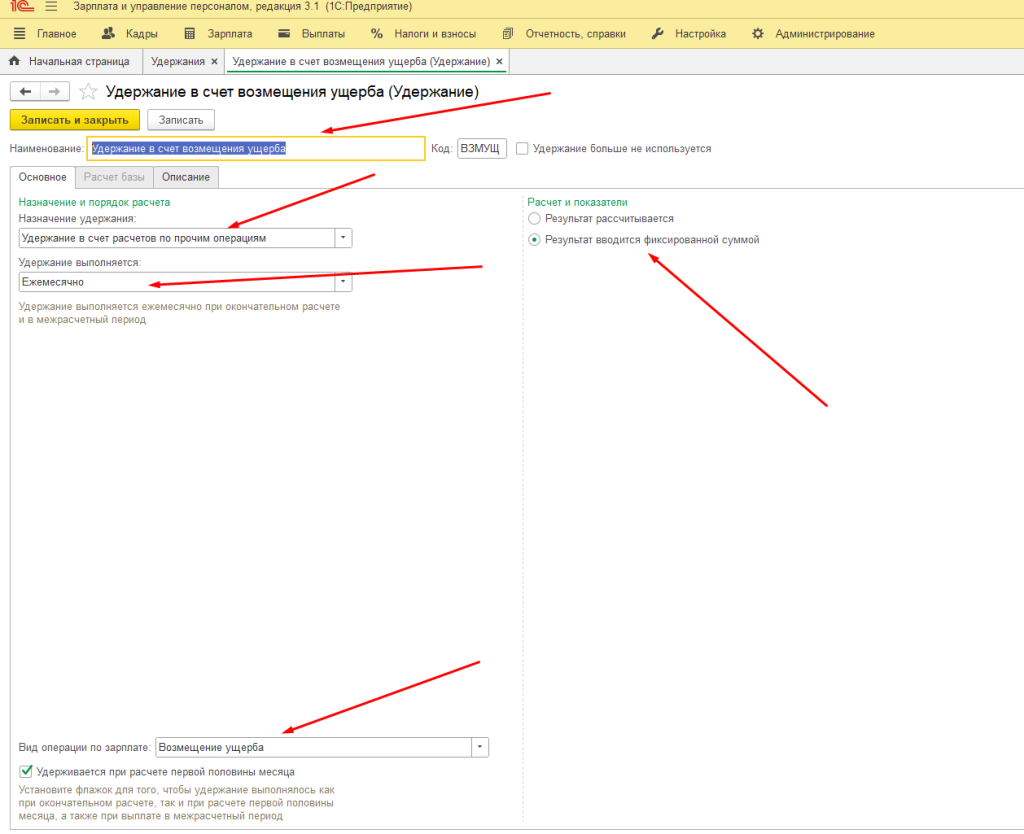The image size is (1024, 834).
Task: Check 'Удержание больше не используется' checkbox
Action: 522,148
